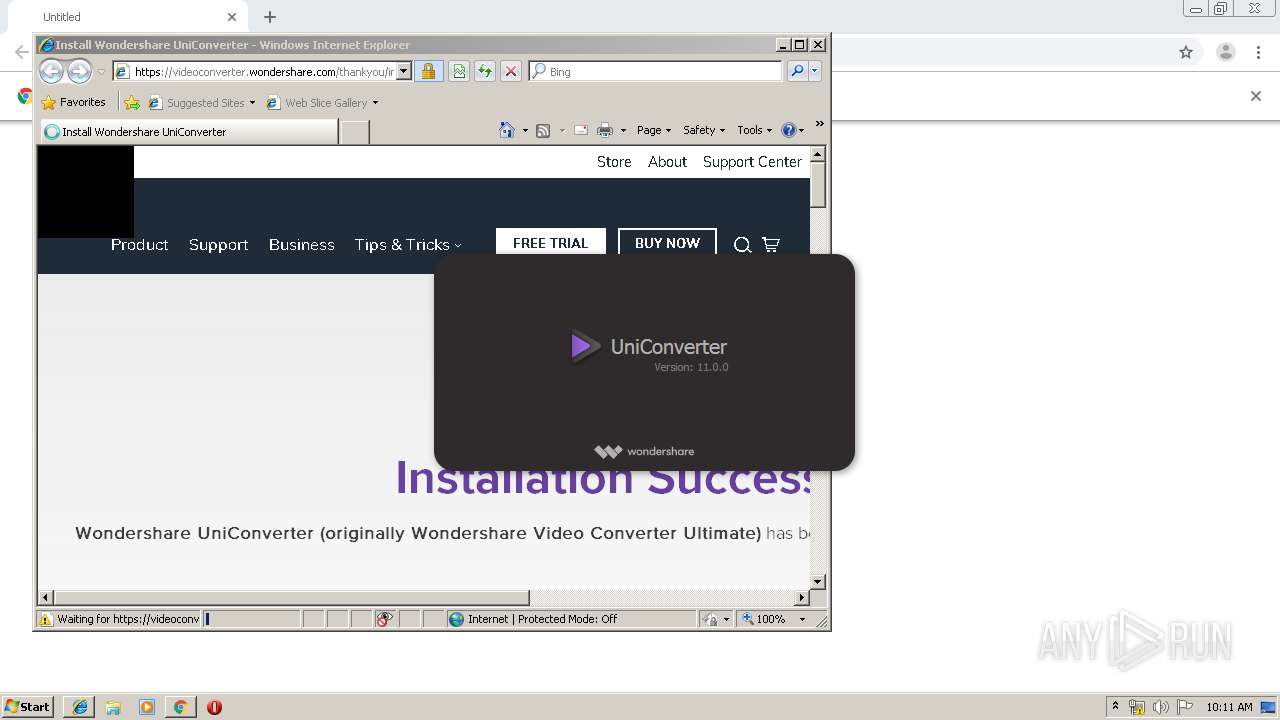The height and width of the screenshot is (720, 1280).
Task: Open the Support Center link
Action: point(752,162)
